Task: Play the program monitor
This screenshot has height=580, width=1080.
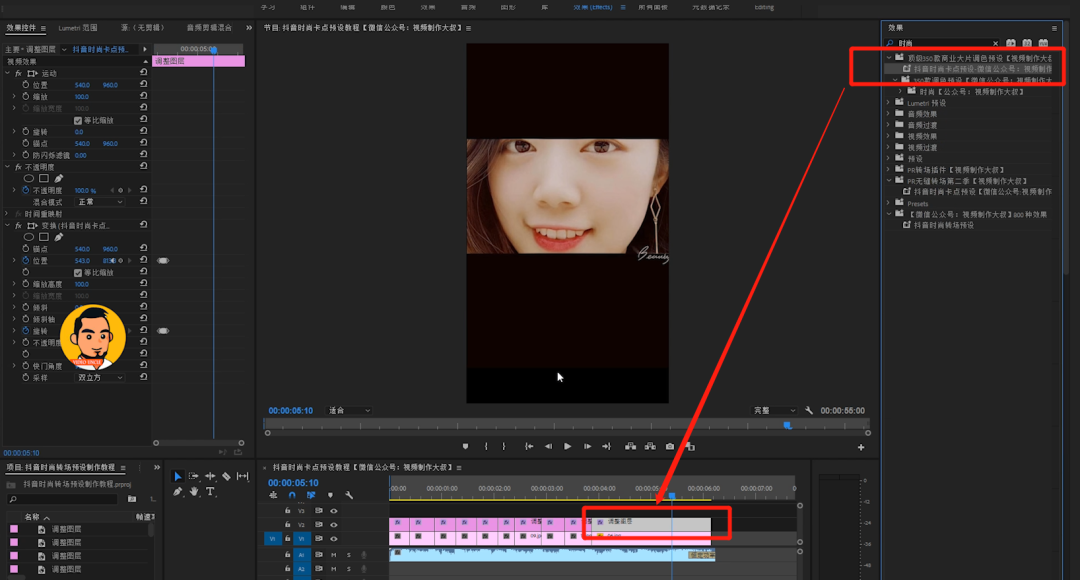Action: 568,446
